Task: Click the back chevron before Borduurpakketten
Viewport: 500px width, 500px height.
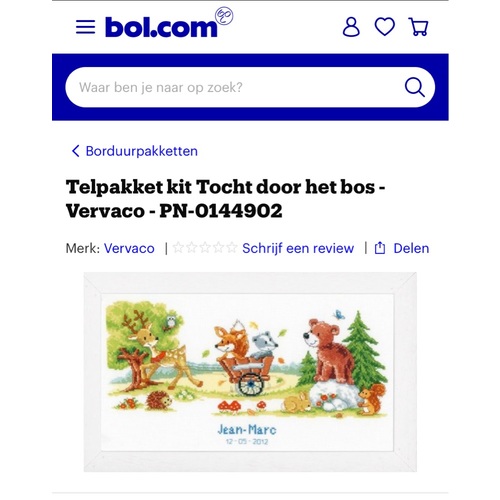Action: 76,151
